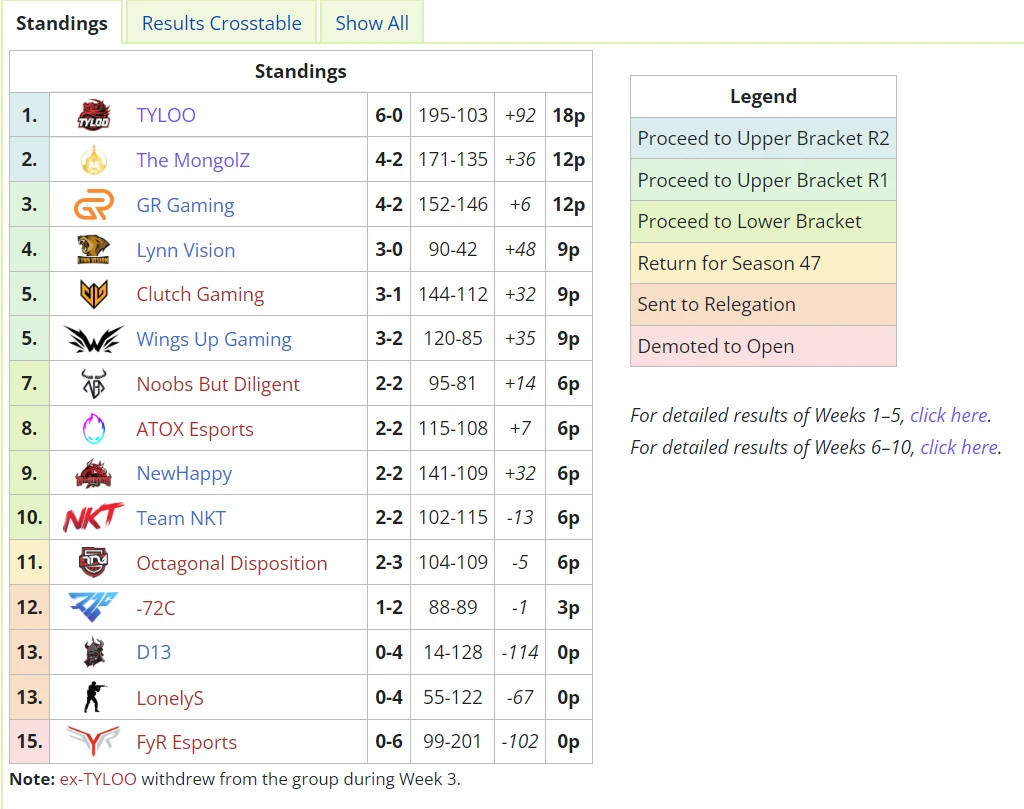The width and height of the screenshot is (1024, 809).
Task: Click The MongolZ team logo
Action: coord(94,160)
